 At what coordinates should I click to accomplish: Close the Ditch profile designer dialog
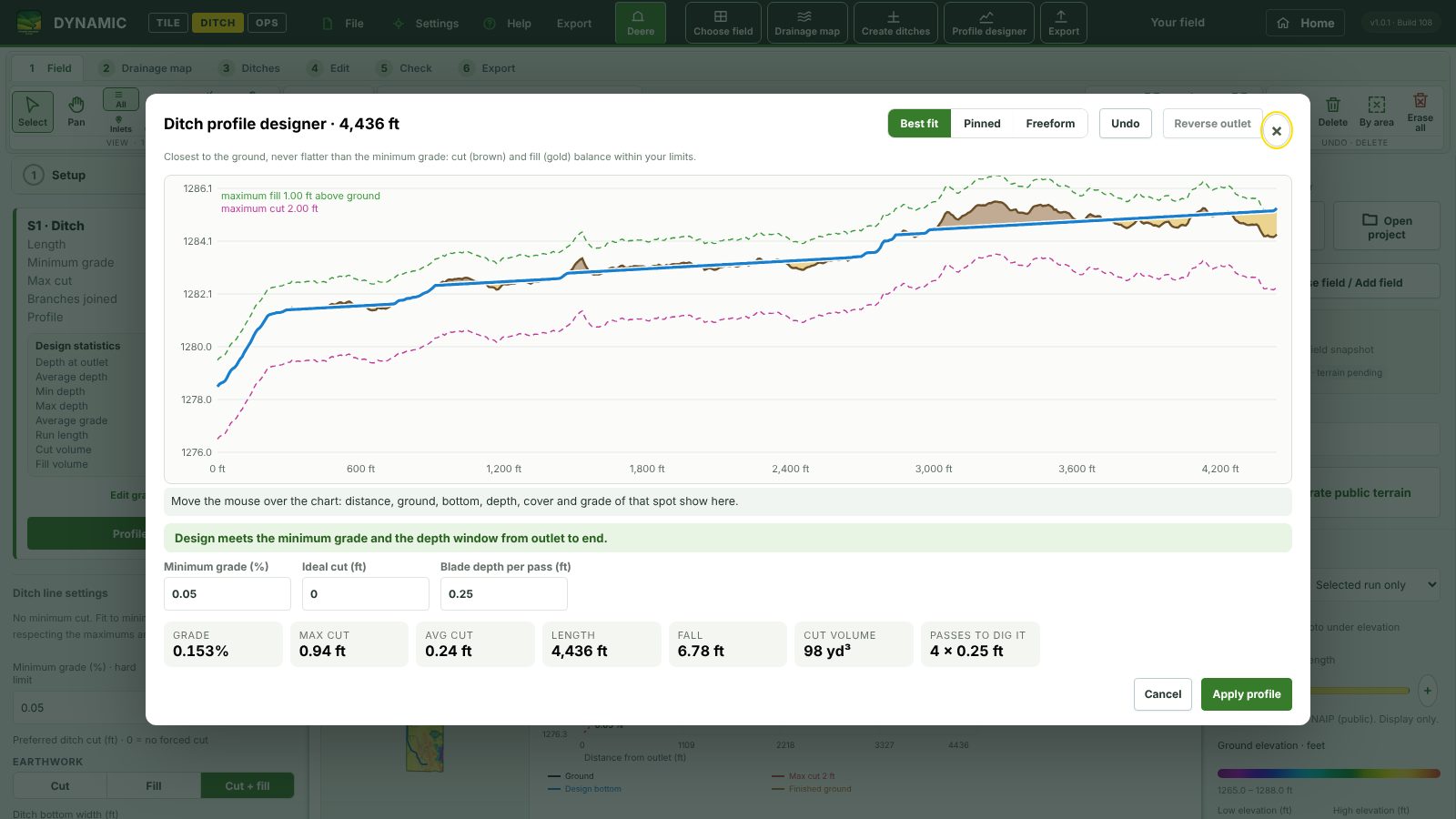coord(1277,131)
